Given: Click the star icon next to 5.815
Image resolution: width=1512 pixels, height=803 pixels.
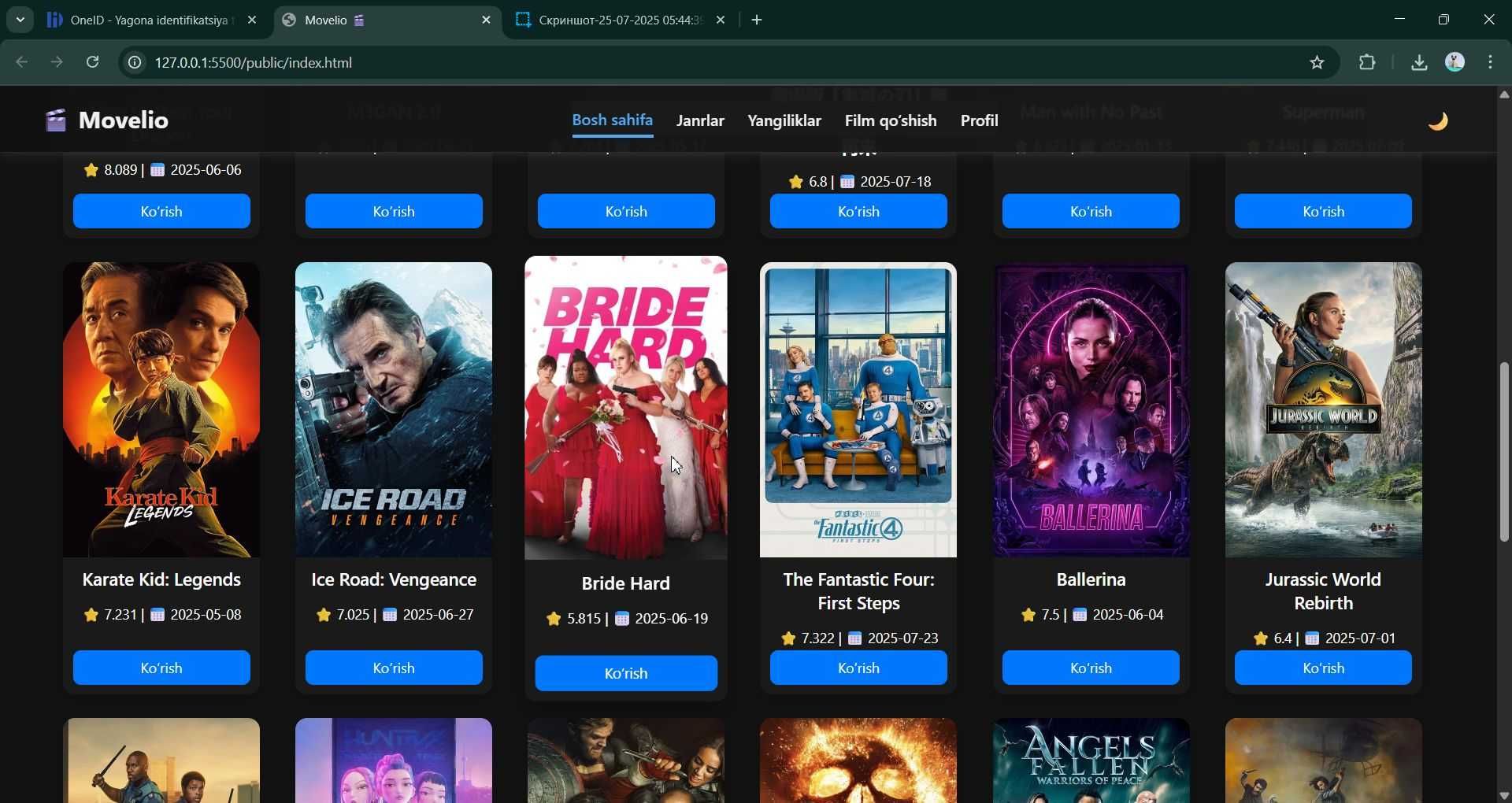Looking at the screenshot, I should pyautogui.click(x=554, y=619).
